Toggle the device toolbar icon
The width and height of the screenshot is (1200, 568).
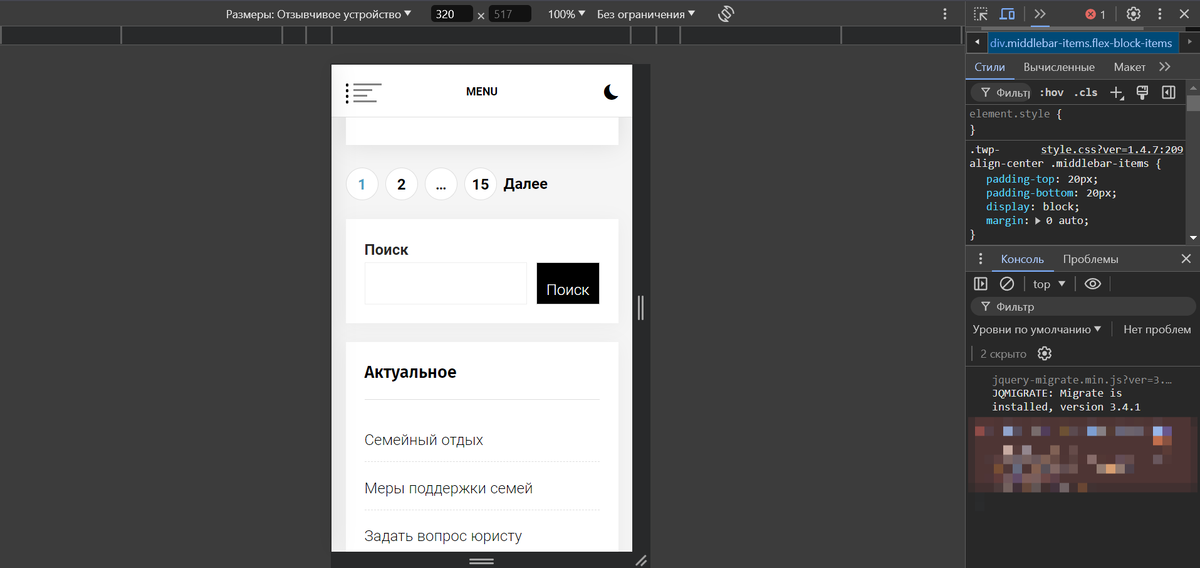[1008, 14]
